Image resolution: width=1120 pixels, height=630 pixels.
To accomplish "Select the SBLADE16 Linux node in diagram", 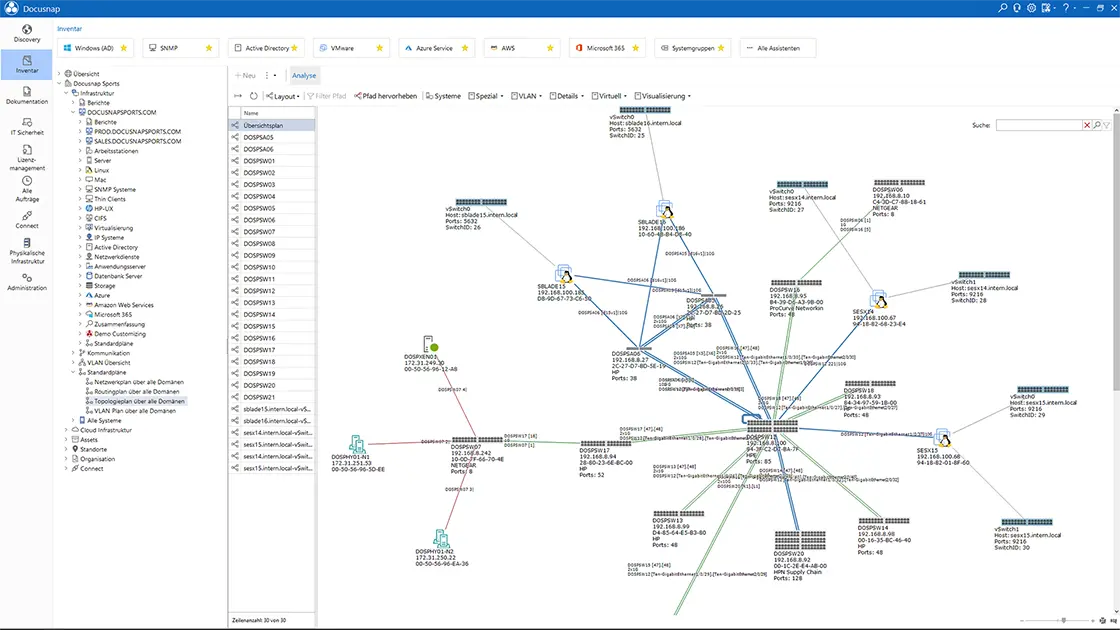I will 665,210.
